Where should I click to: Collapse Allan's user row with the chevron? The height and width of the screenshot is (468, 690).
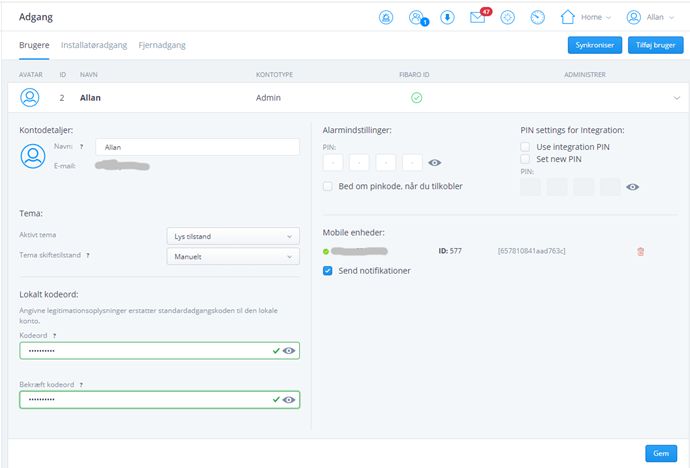click(676, 98)
